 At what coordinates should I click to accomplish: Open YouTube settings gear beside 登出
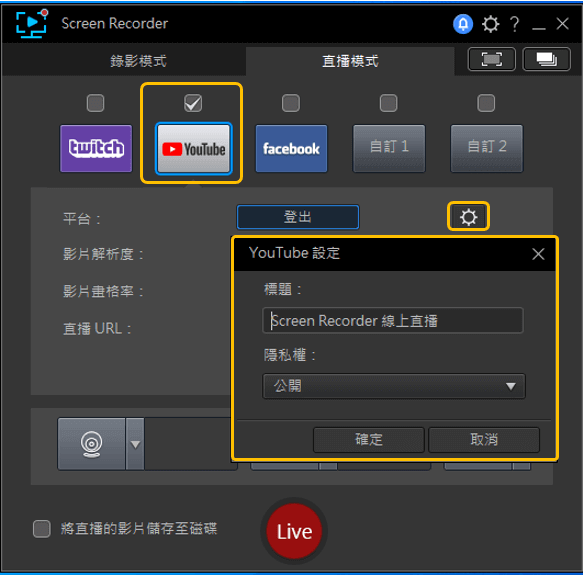(468, 217)
